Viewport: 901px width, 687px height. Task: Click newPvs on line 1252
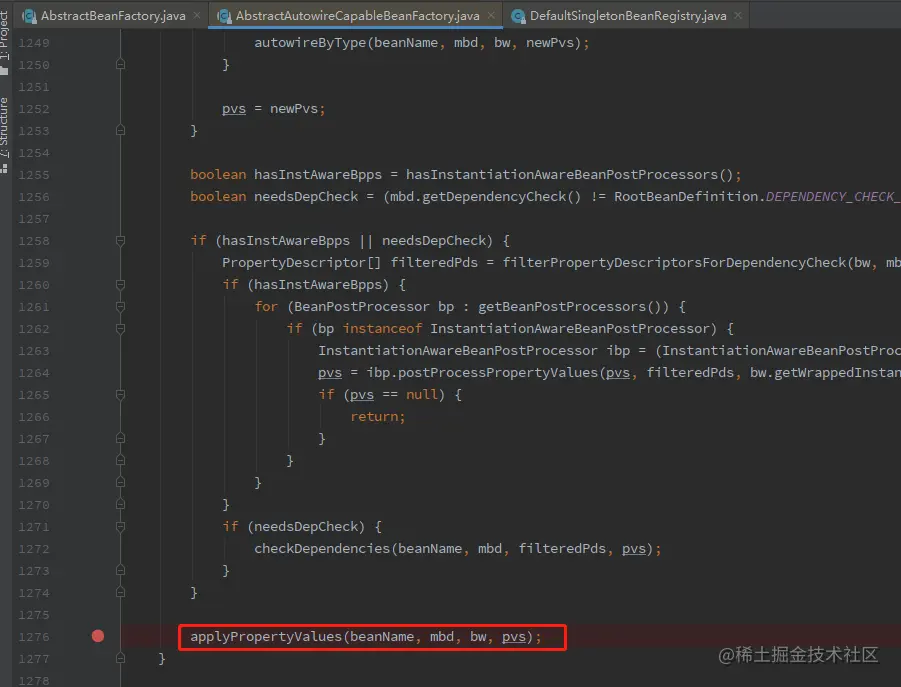[x=293, y=109]
